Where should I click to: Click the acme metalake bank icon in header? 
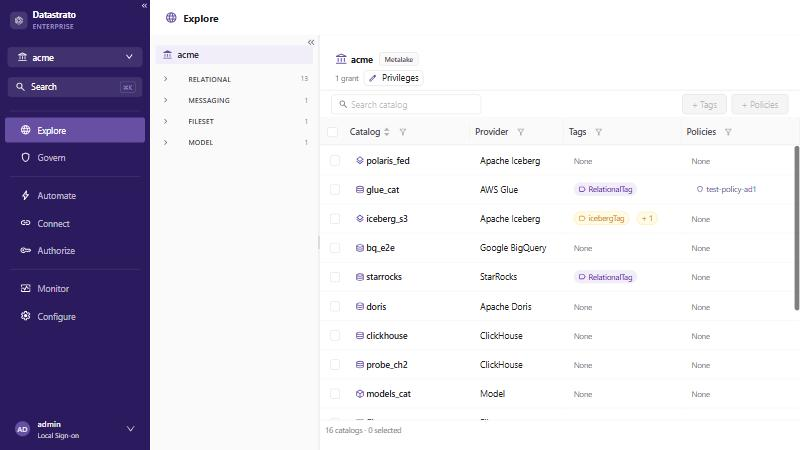[341, 59]
